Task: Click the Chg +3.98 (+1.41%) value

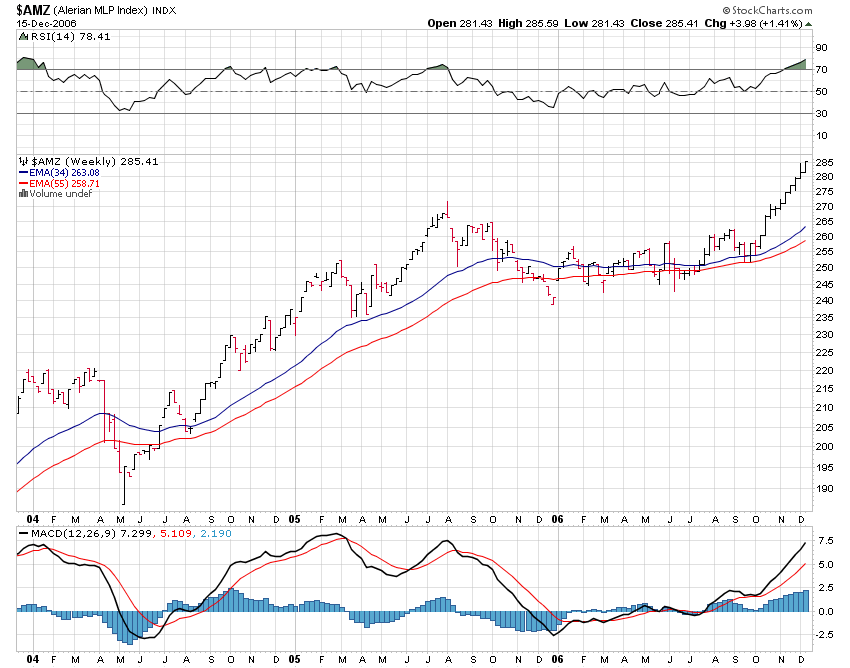Action: coord(753,23)
